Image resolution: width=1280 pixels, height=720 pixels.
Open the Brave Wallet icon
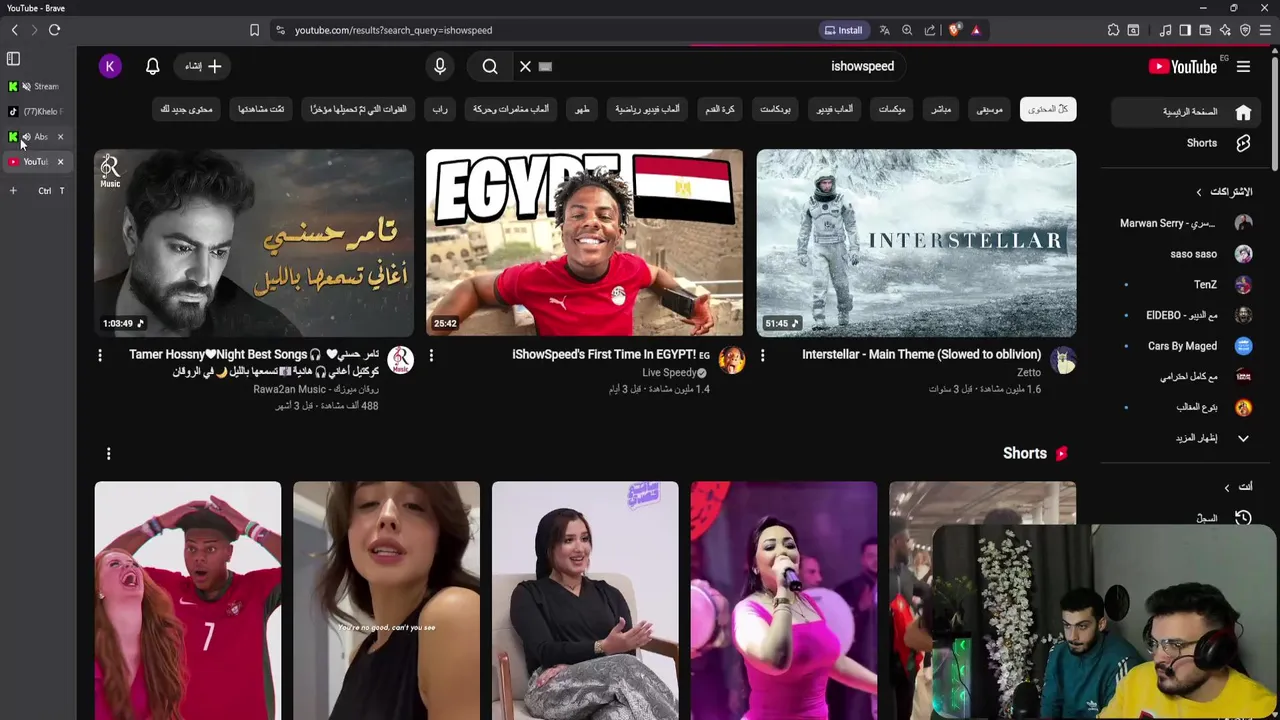click(1205, 30)
